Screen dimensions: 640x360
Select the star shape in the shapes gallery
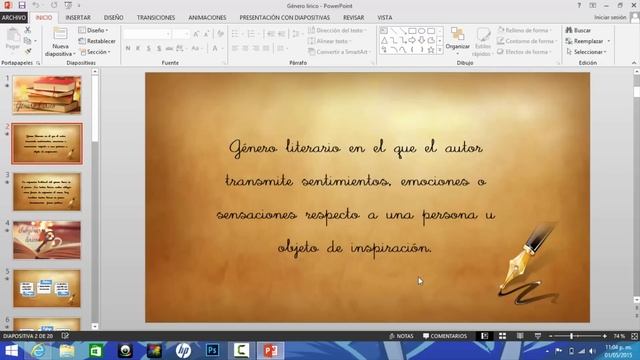(431, 49)
